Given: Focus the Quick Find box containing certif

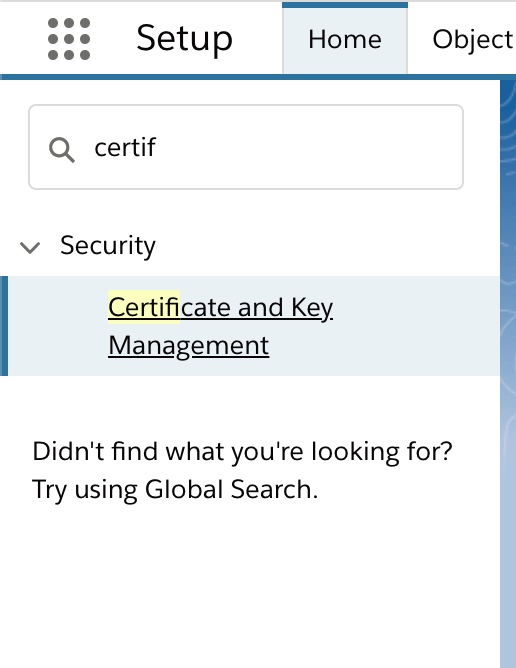Looking at the screenshot, I should pyautogui.click(x=246, y=147).
